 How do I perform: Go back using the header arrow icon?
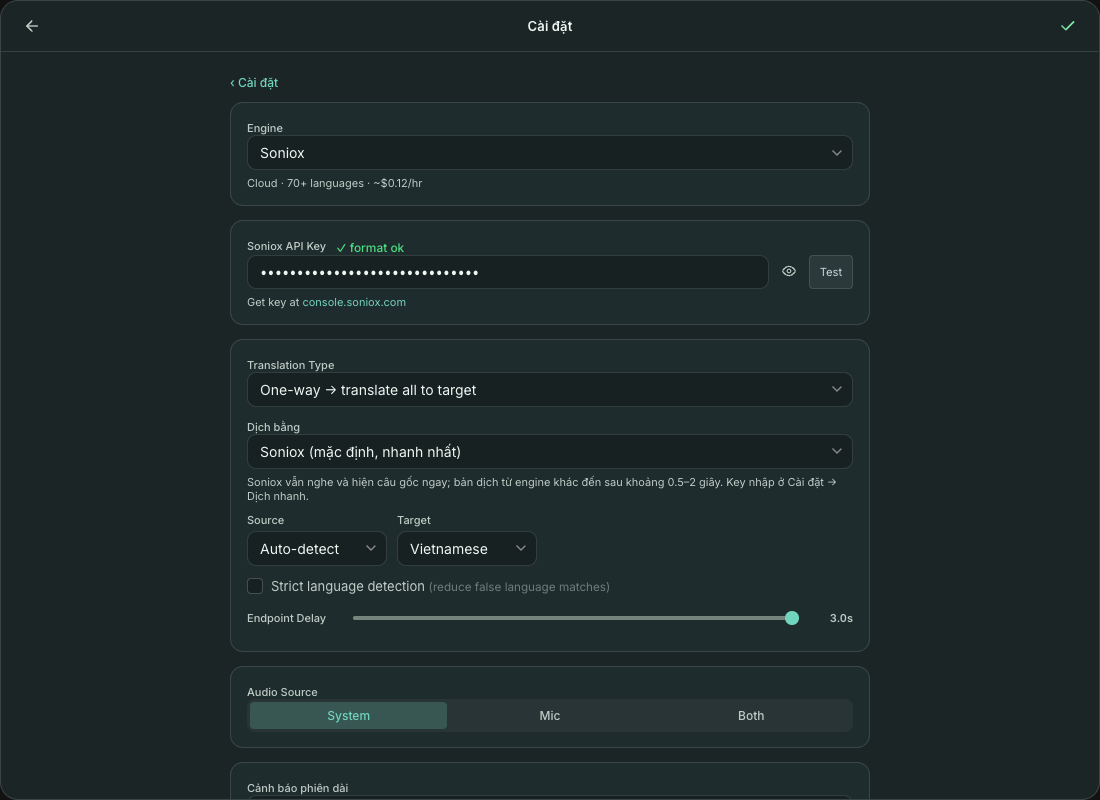32,26
